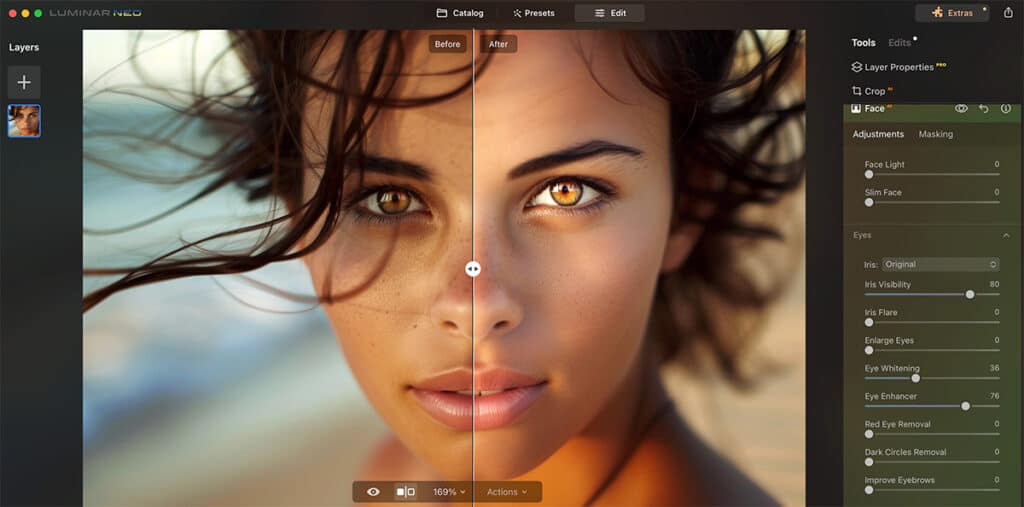
Task: Click the Improve Eyebrows slider
Action: pos(932,490)
